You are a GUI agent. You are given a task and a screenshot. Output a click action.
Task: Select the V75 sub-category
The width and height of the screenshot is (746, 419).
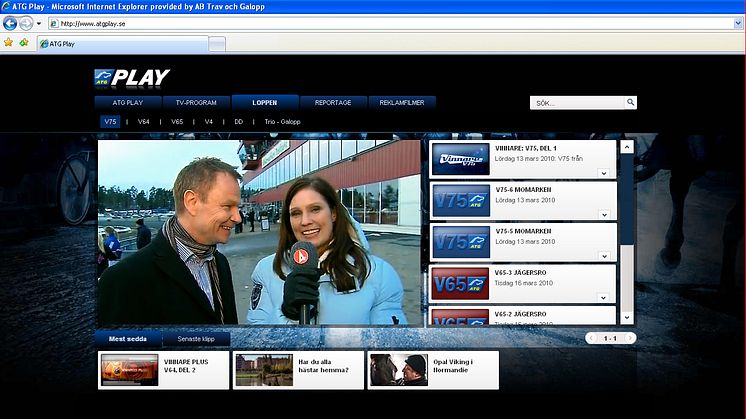pos(110,122)
